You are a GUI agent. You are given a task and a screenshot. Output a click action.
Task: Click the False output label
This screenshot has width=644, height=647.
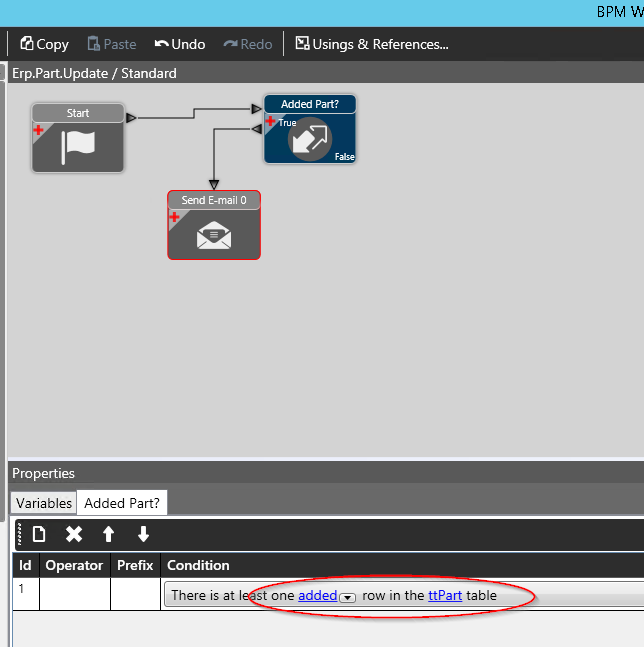tap(344, 157)
